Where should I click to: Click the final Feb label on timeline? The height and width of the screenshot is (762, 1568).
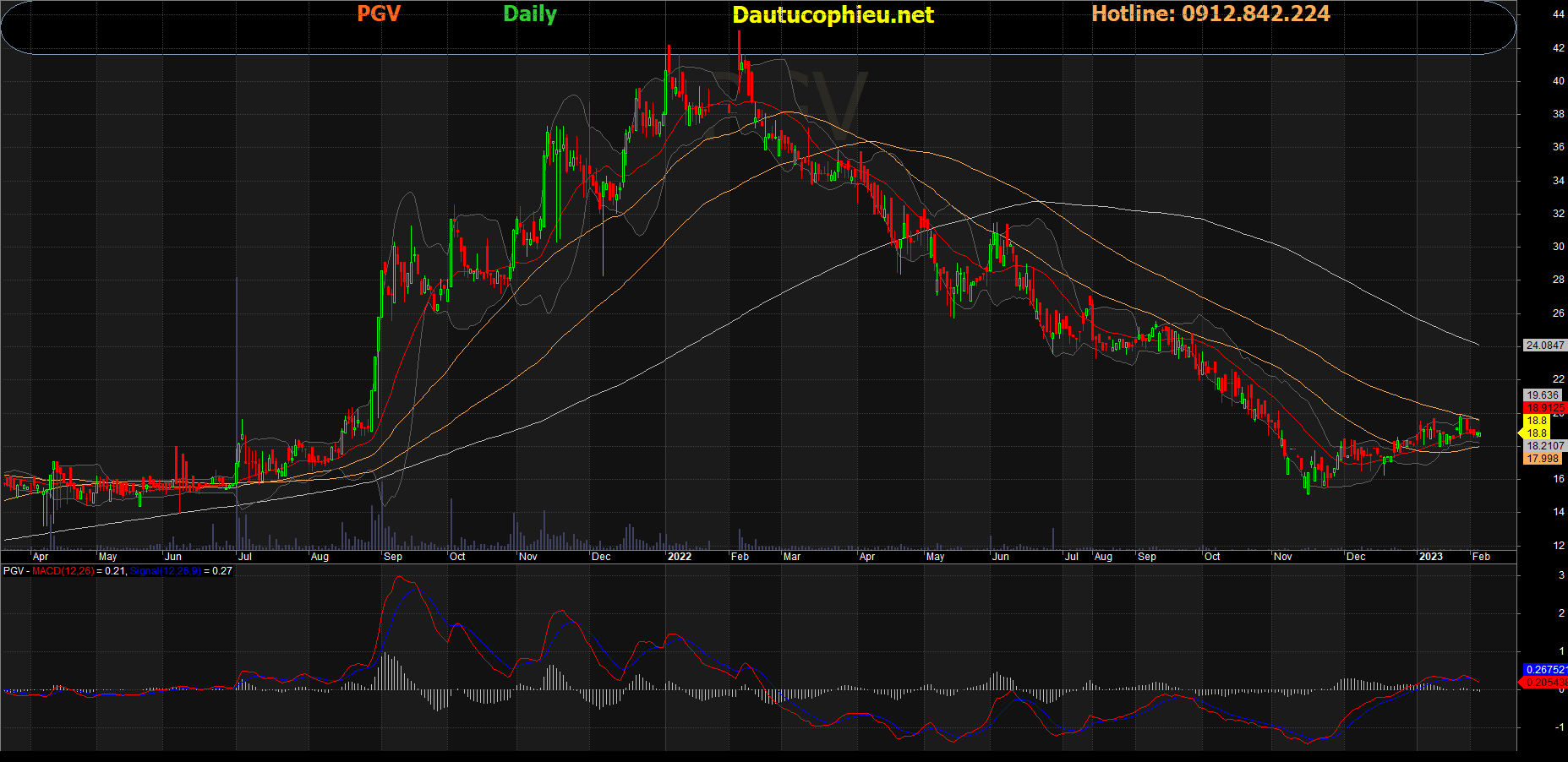1481,557
